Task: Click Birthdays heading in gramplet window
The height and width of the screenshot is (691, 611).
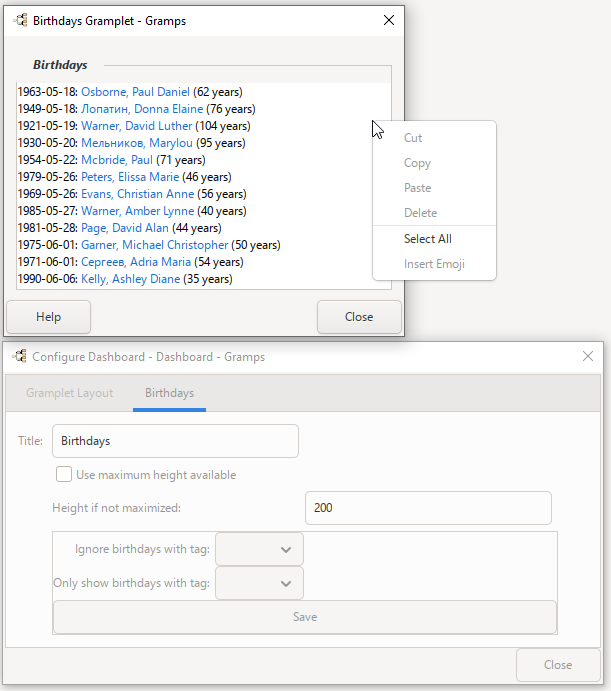Action: tap(60, 65)
